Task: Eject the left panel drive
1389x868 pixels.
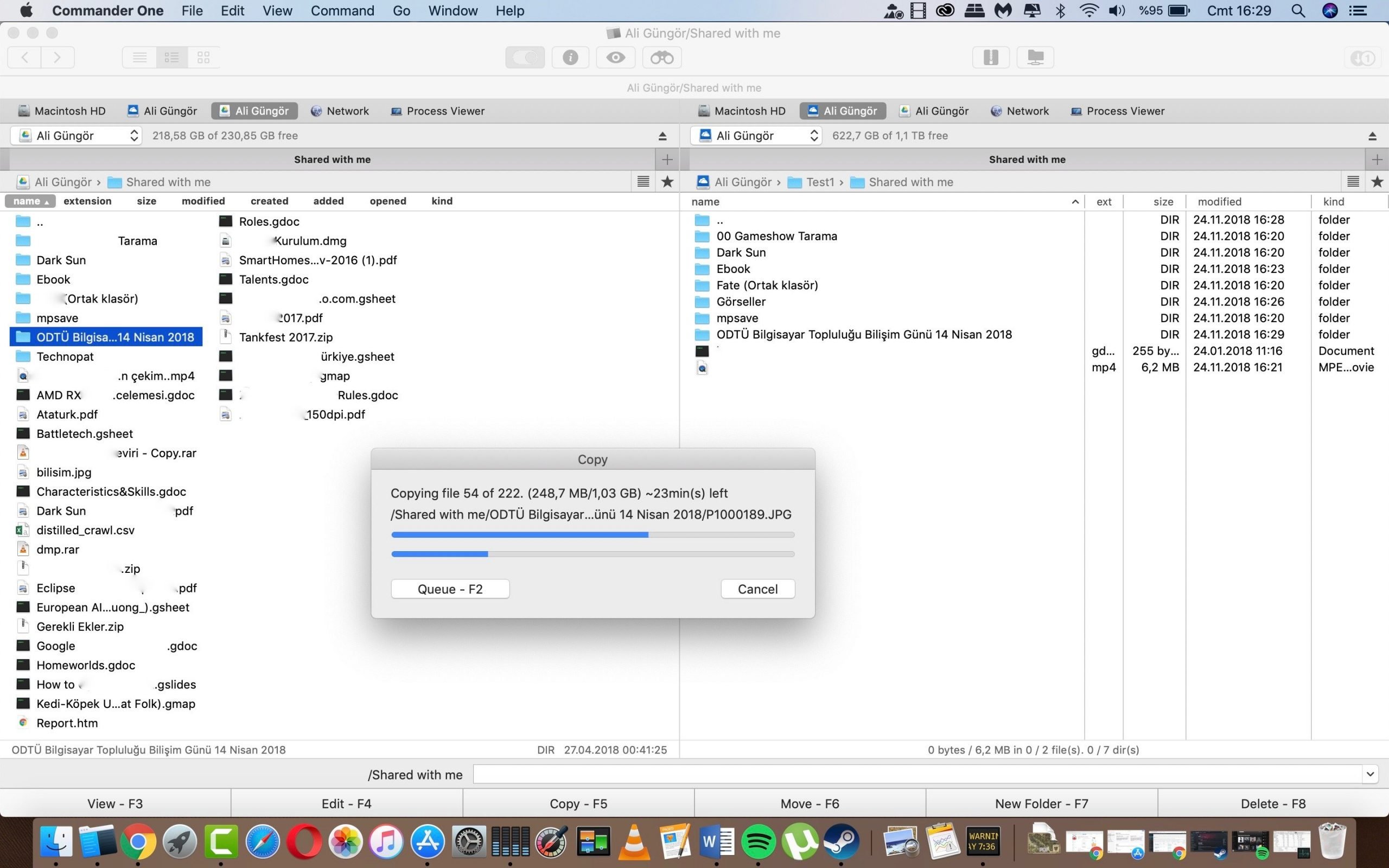Action: tap(662, 136)
